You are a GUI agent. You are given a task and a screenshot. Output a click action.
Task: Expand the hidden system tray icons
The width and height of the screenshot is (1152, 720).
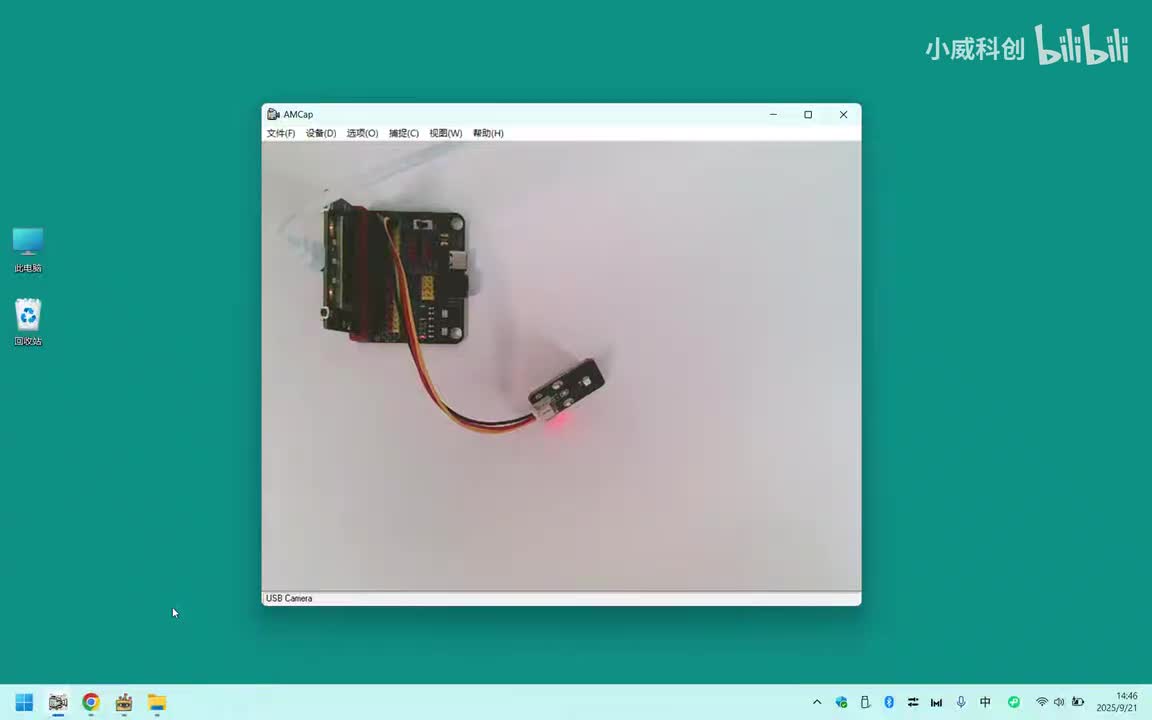[x=817, y=702]
